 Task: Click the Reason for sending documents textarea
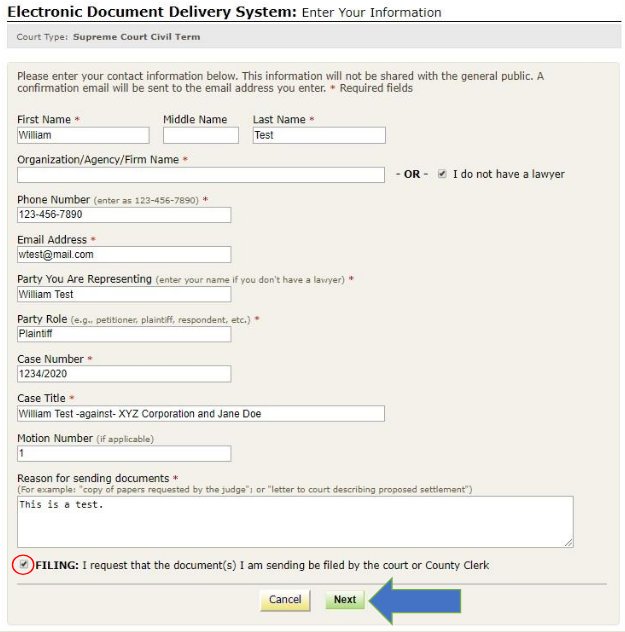295,521
